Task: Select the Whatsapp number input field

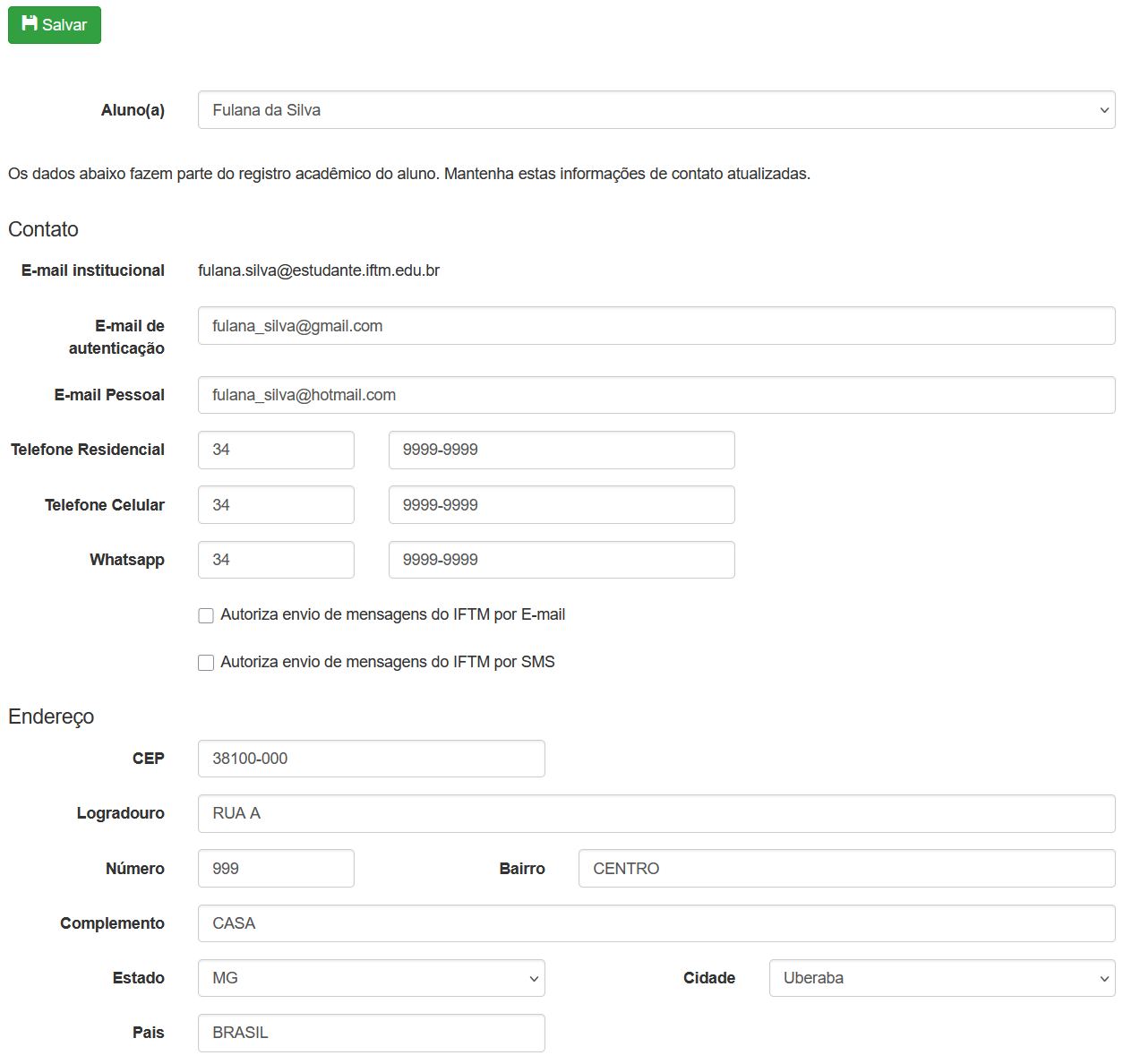Action: pos(561,560)
